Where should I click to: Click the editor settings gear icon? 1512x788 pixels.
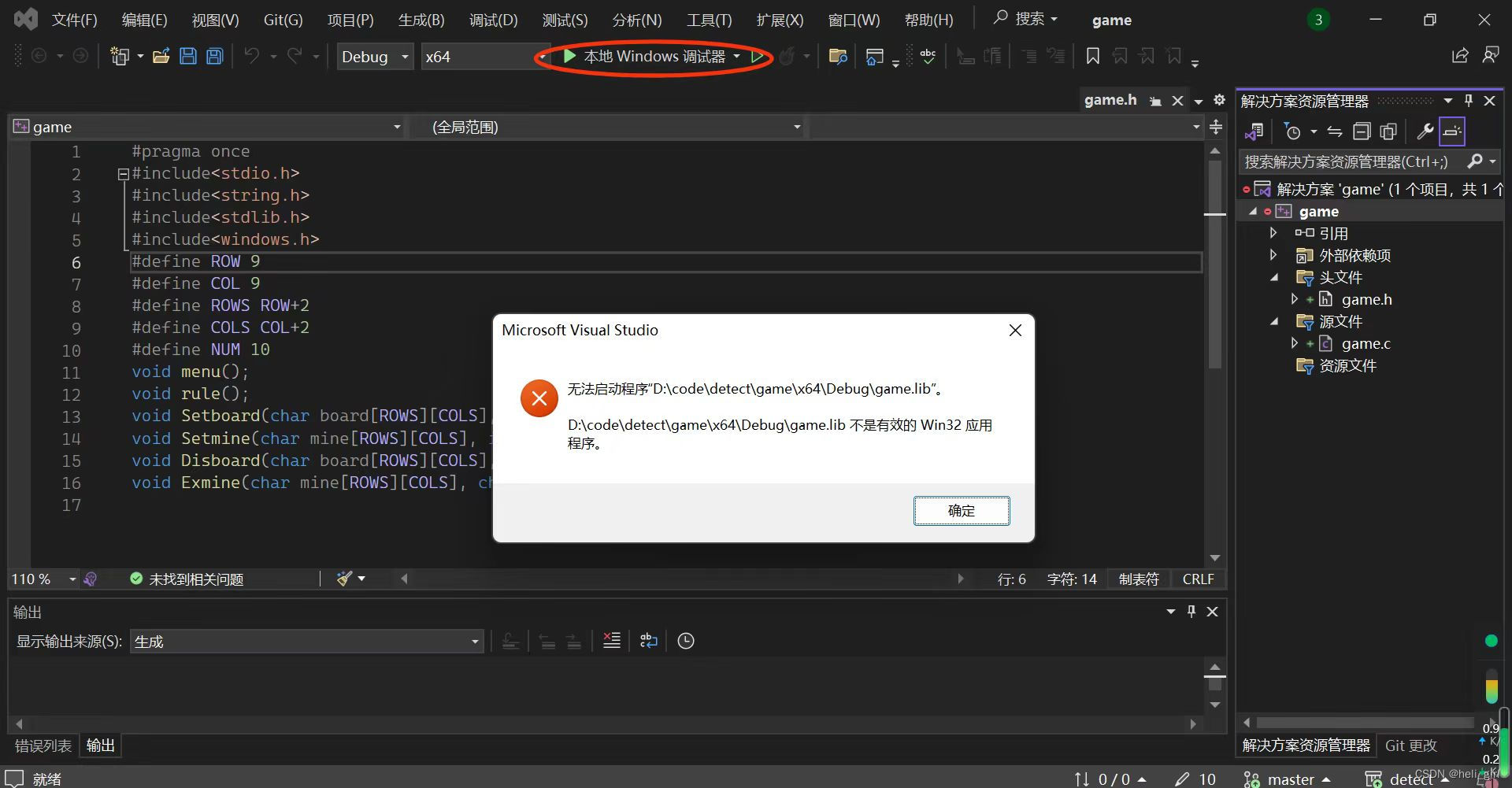[x=1219, y=100]
